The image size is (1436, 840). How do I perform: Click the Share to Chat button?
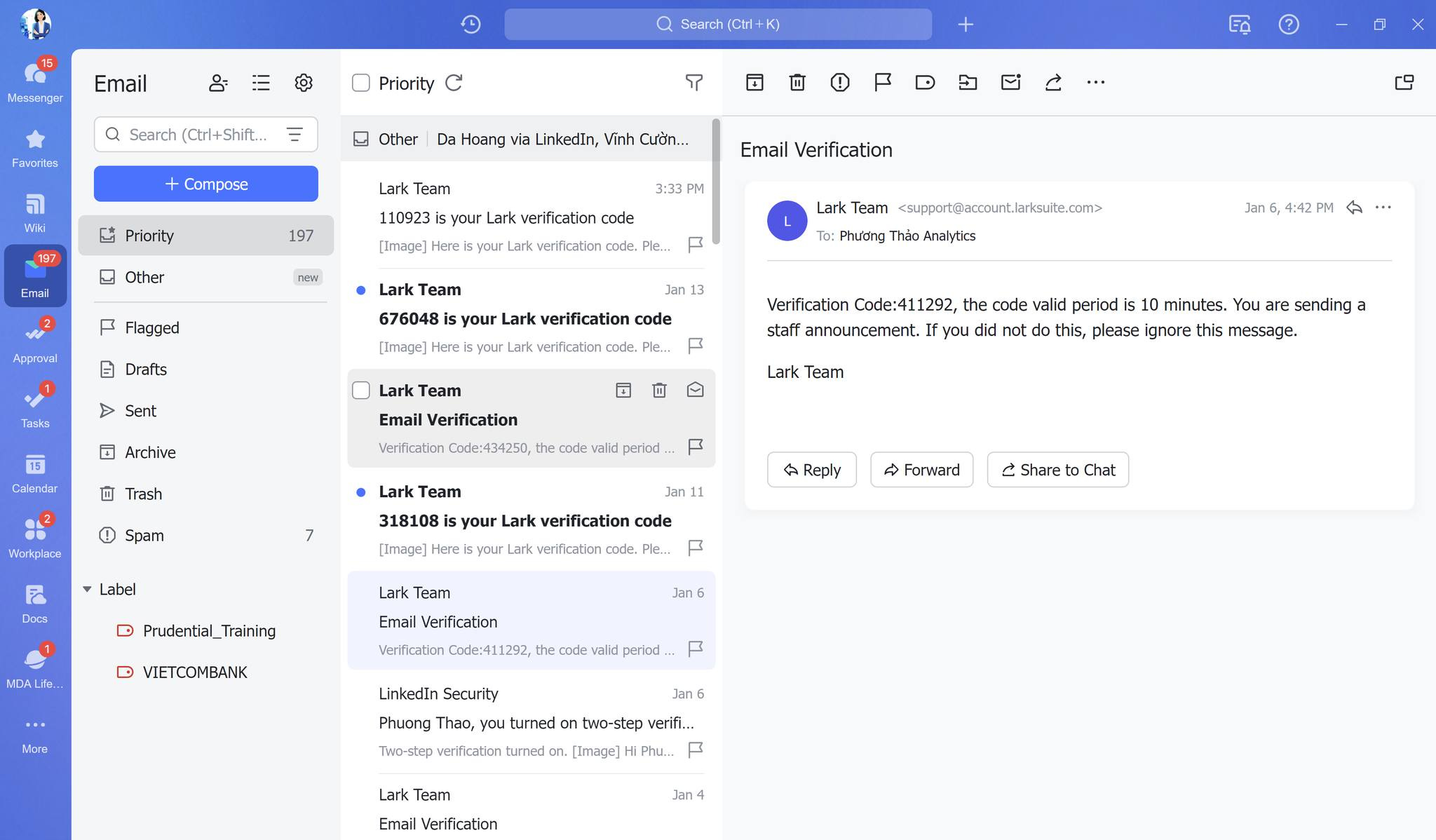1058,470
